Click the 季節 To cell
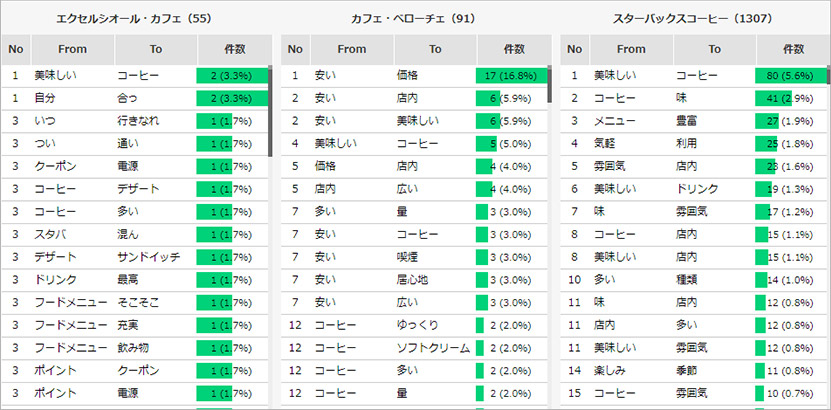The height and width of the screenshot is (410, 831). pos(686,371)
